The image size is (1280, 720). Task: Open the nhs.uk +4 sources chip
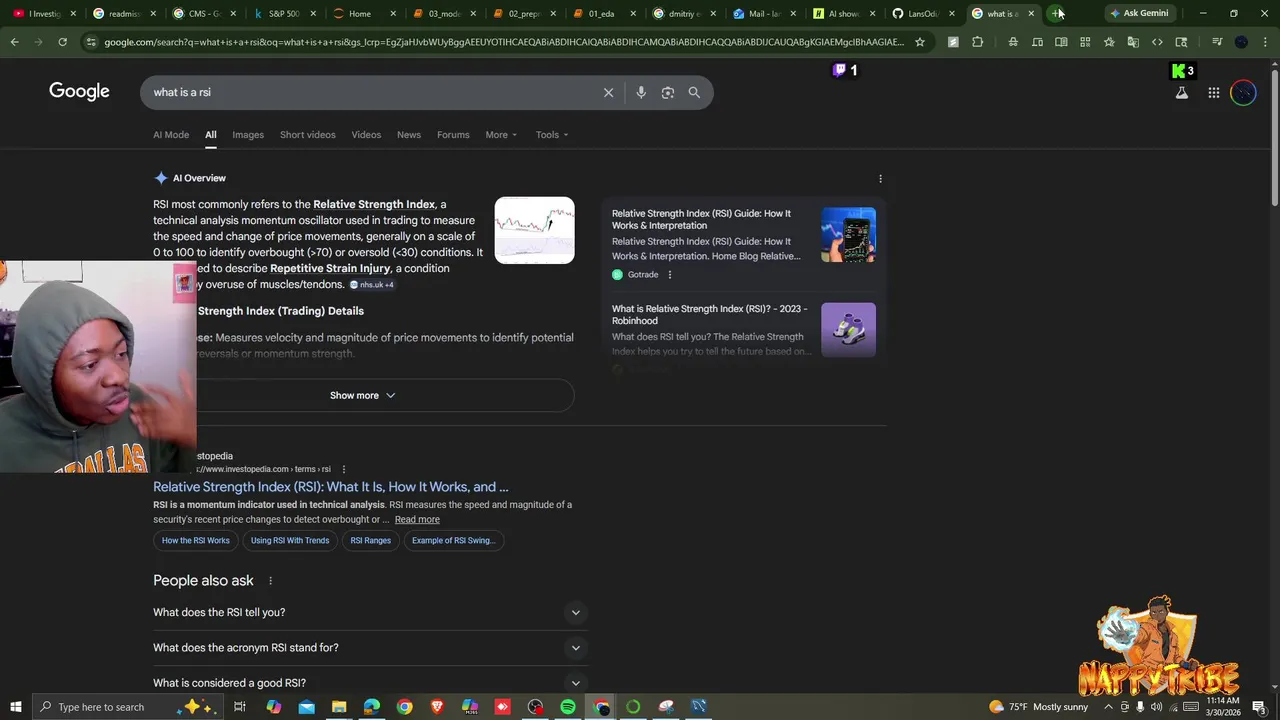coord(372,285)
